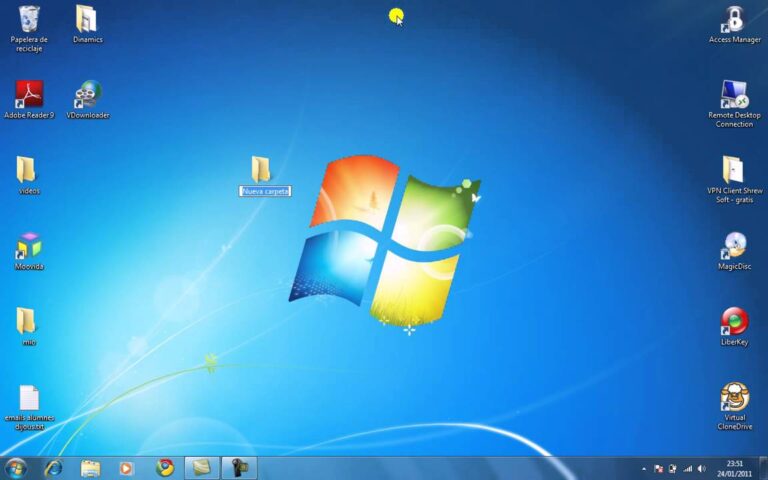Click the Nueva carpeta name edit field
This screenshot has height=480, width=768.
[x=265, y=191]
